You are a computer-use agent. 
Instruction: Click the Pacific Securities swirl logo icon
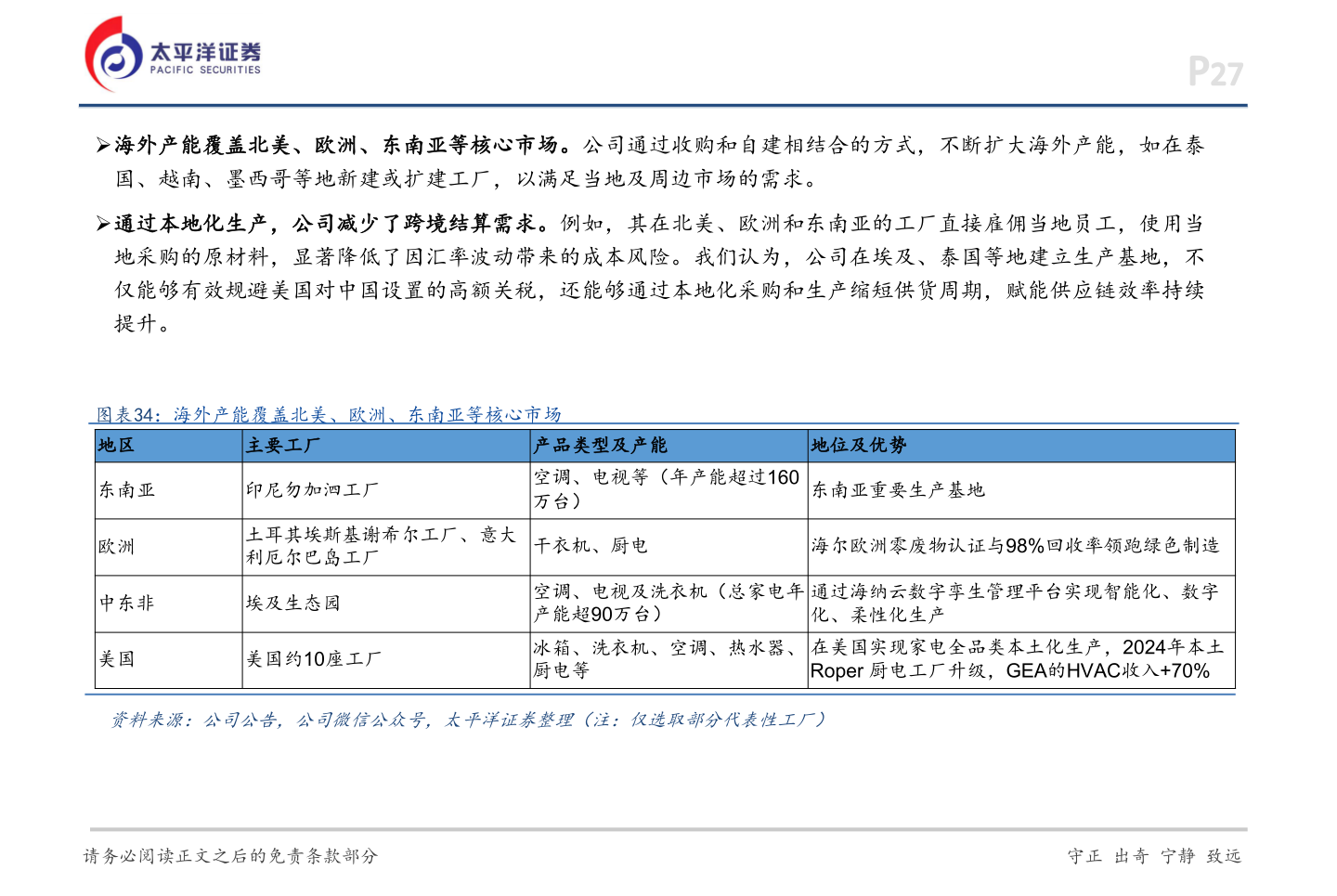(115, 56)
